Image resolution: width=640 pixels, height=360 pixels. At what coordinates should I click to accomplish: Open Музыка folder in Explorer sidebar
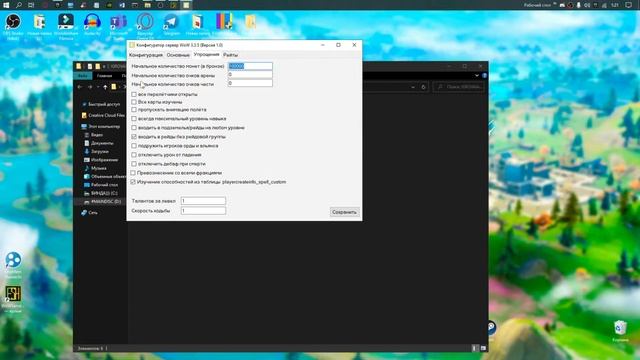[x=95, y=168]
